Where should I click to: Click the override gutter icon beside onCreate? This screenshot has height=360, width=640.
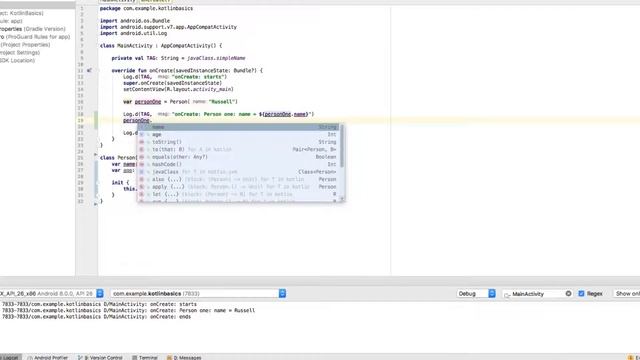(x=89, y=70)
